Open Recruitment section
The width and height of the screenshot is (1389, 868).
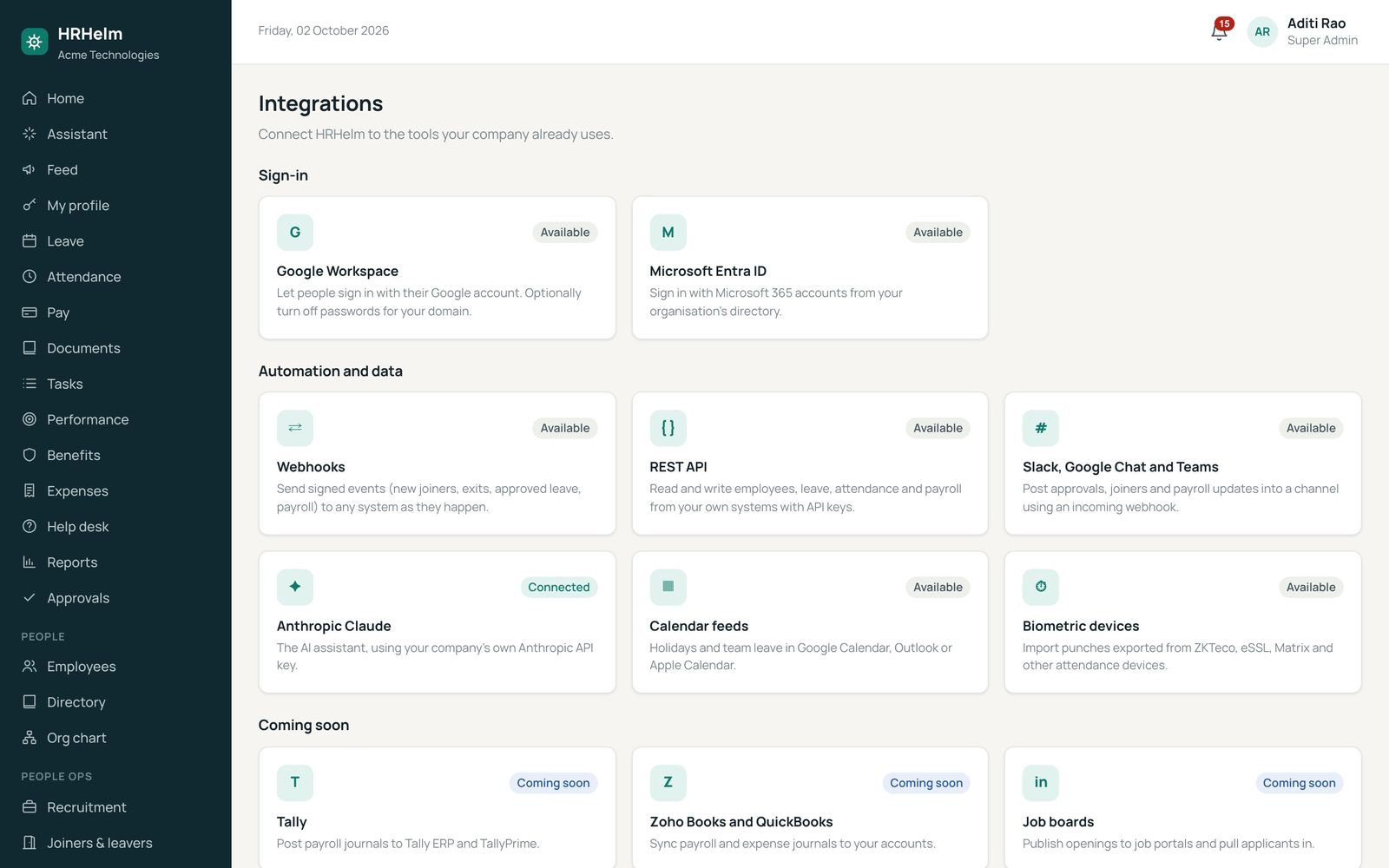point(115,806)
